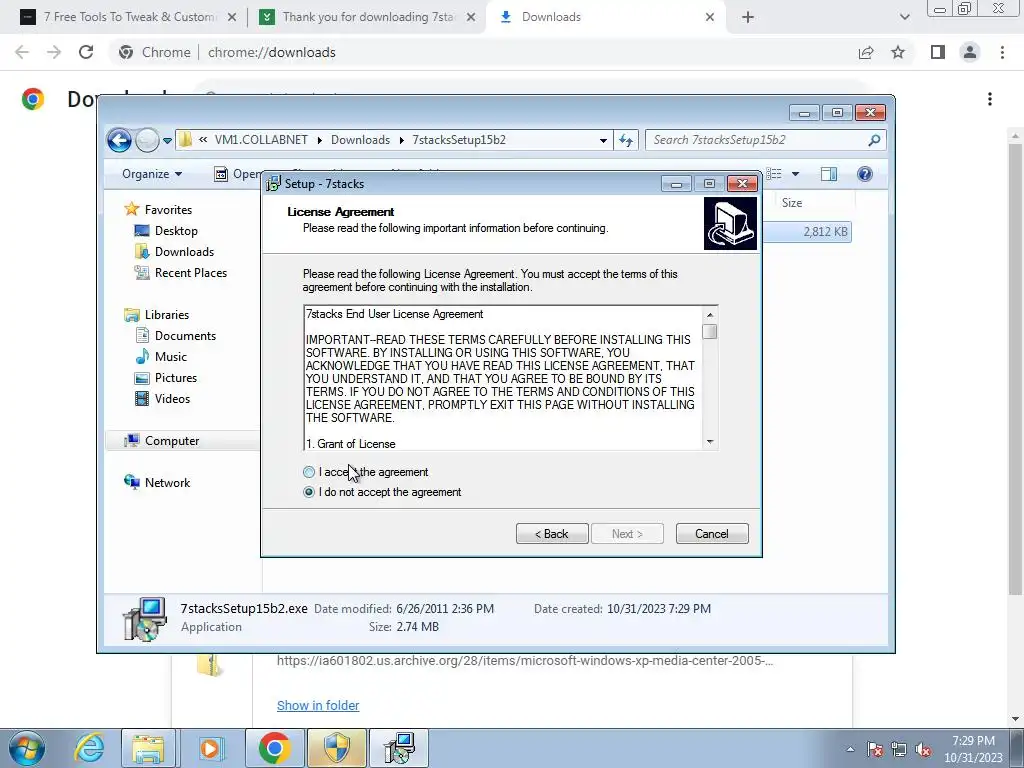Click VM1.COLLABNET in the address breadcrumb

pyautogui.click(x=261, y=140)
